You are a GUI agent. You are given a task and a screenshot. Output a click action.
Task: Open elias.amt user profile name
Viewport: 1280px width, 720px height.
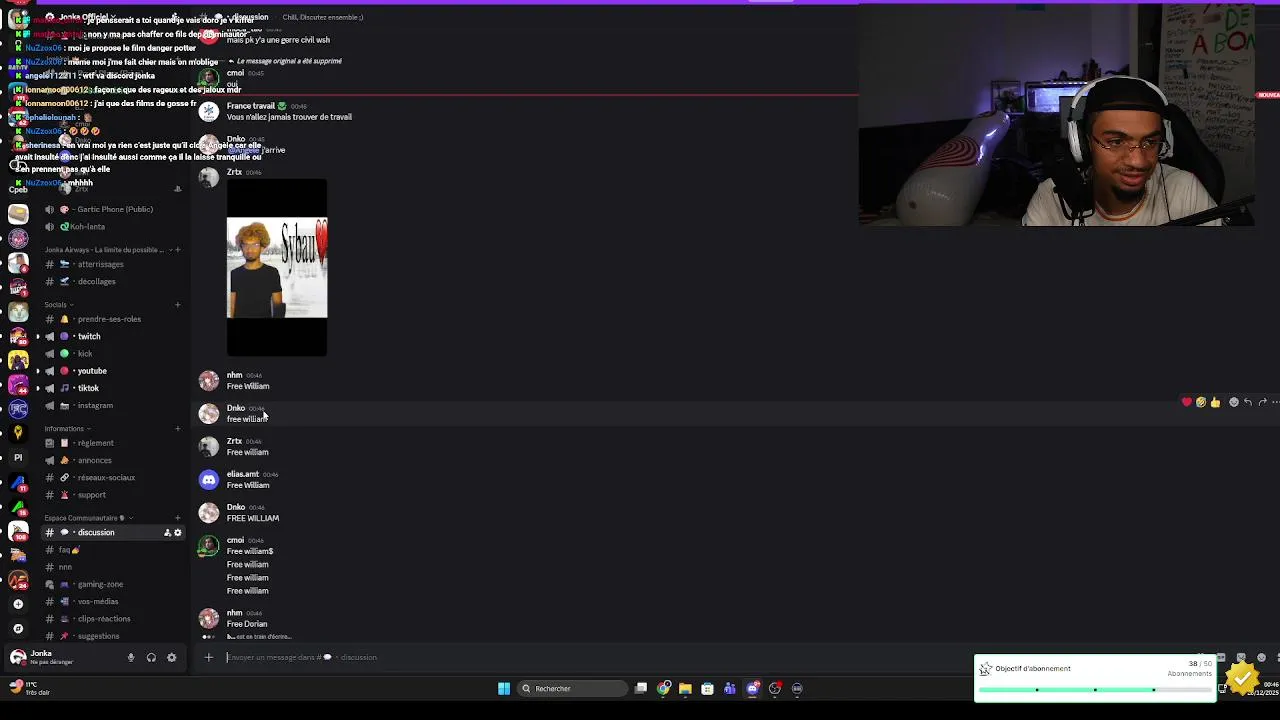click(x=242, y=474)
